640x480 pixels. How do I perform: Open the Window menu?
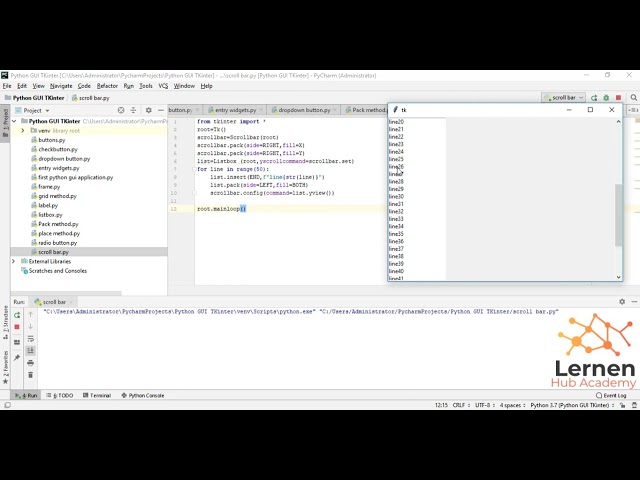click(x=184, y=86)
